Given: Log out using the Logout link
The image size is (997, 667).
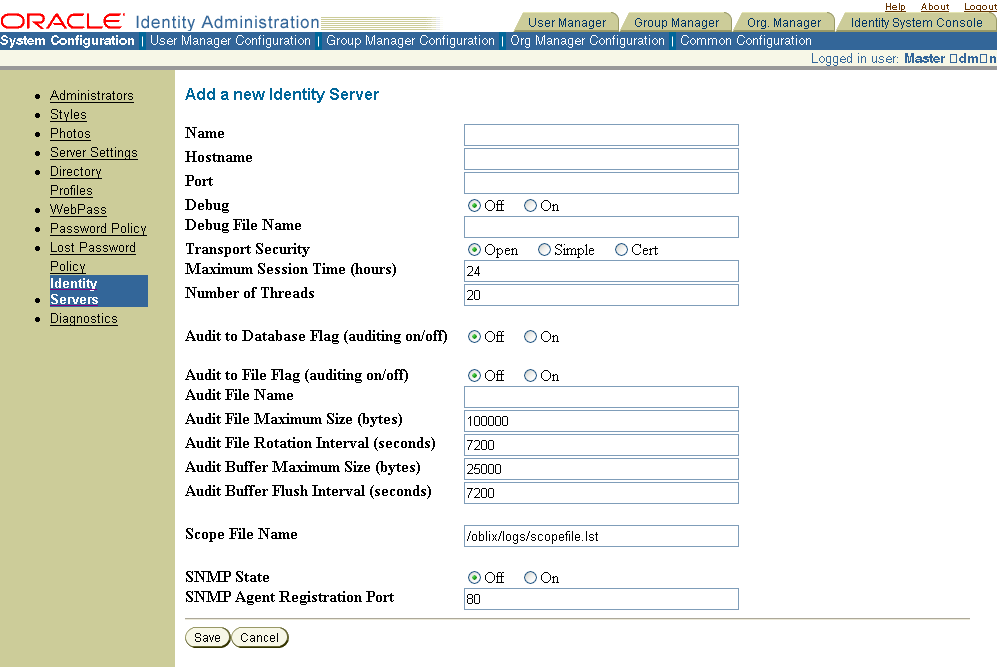Looking at the screenshot, I should click(x=980, y=7).
